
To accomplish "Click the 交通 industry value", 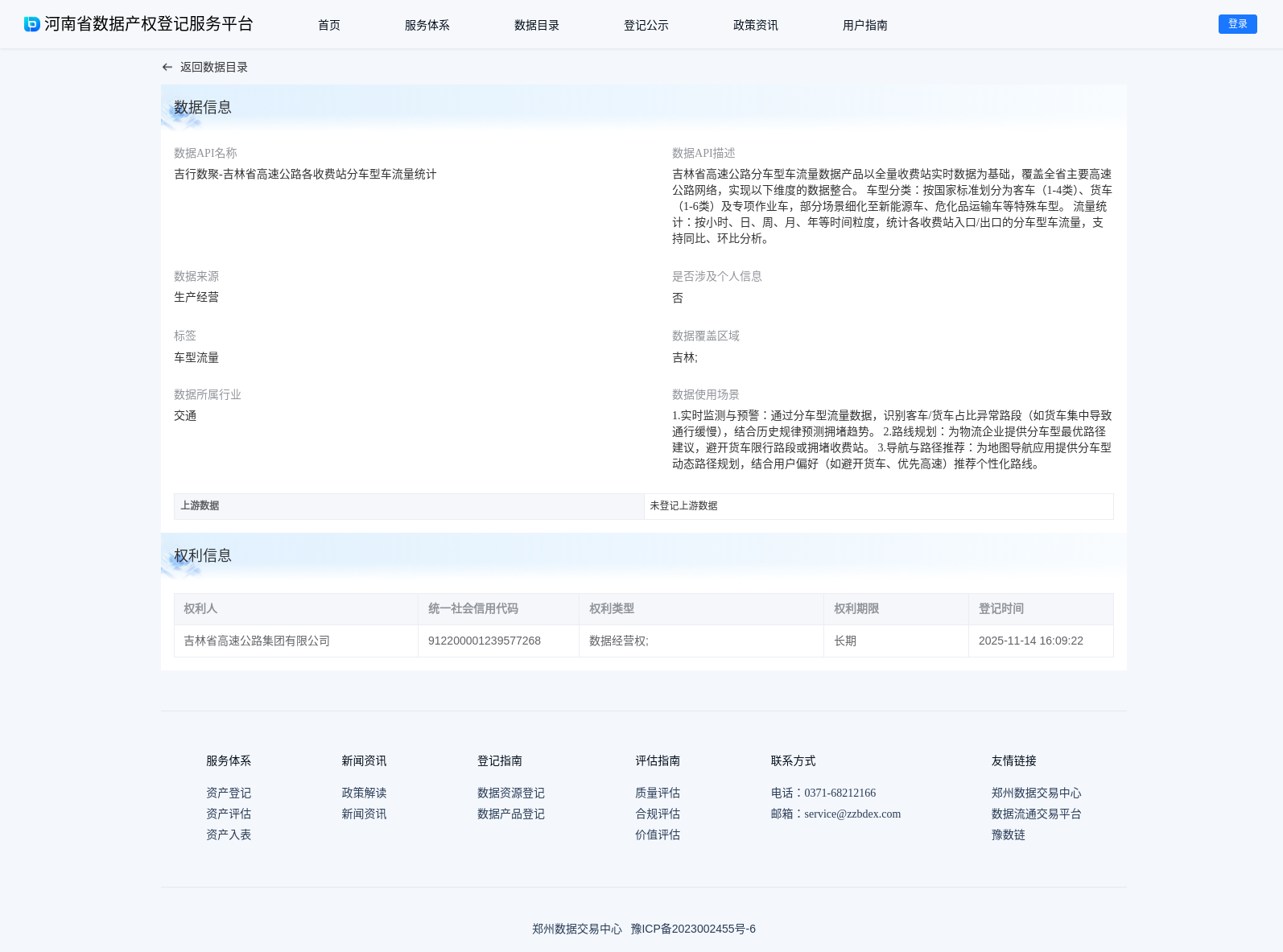I will (x=185, y=415).
